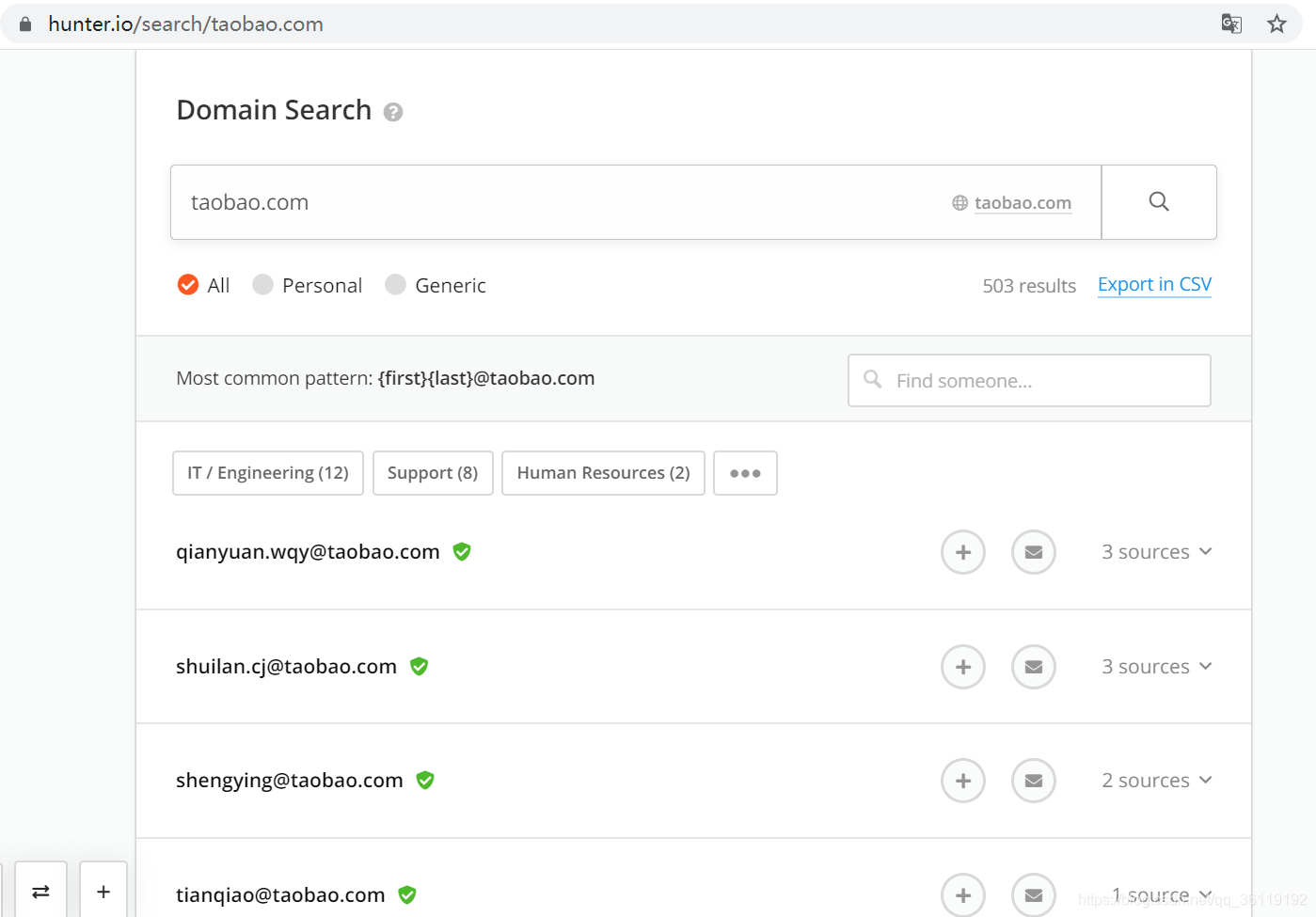Select the Personal filter radio button
The width and height of the screenshot is (1316, 917).
[x=263, y=285]
